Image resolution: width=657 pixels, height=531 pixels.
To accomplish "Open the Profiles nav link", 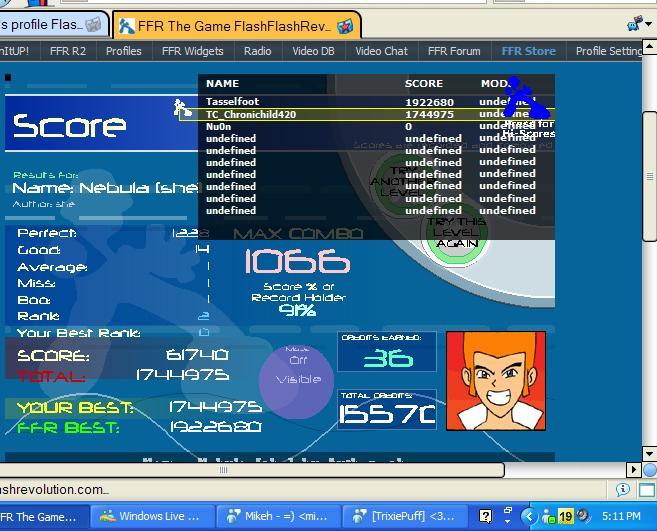I will click(x=123, y=51).
